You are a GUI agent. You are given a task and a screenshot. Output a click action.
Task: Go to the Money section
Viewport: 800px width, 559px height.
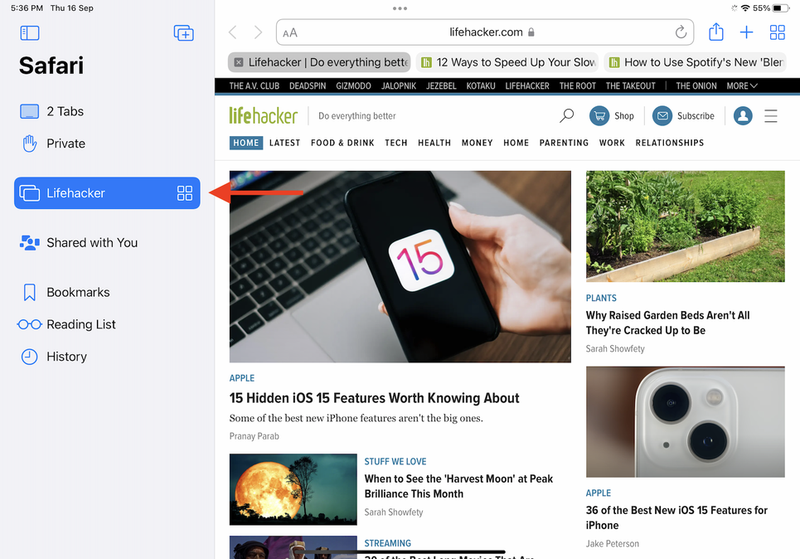click(x=477, y=143)
